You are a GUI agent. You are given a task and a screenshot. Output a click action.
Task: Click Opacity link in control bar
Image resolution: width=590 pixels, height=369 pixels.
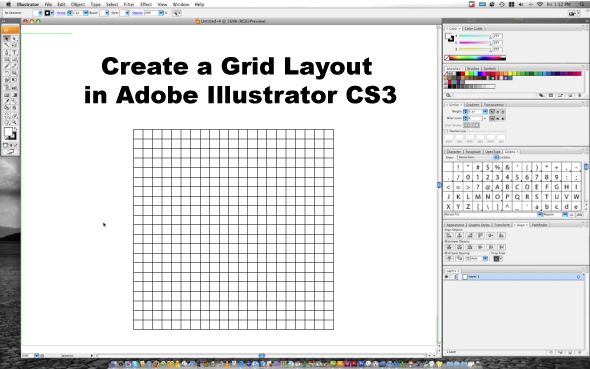point(137,13)
